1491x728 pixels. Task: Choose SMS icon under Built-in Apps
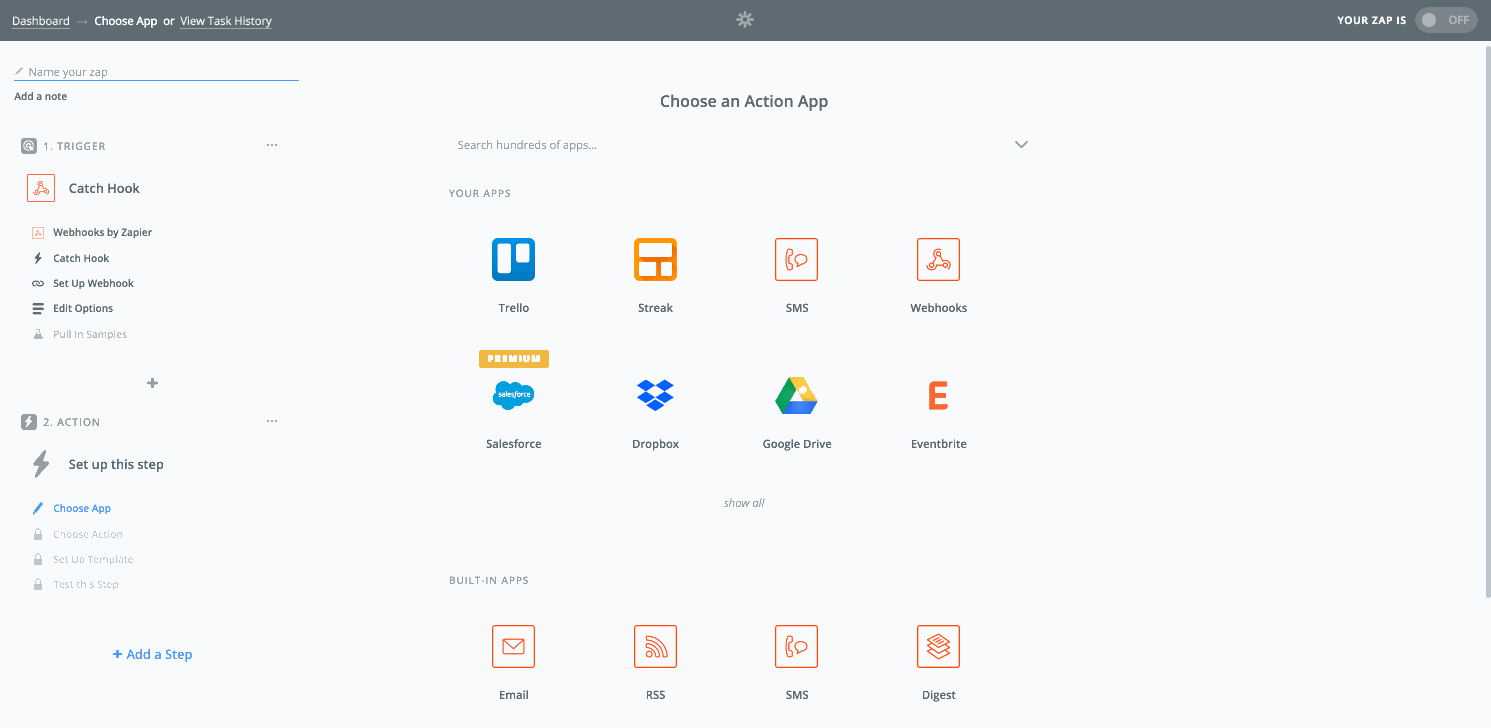[x=797, y=646]
